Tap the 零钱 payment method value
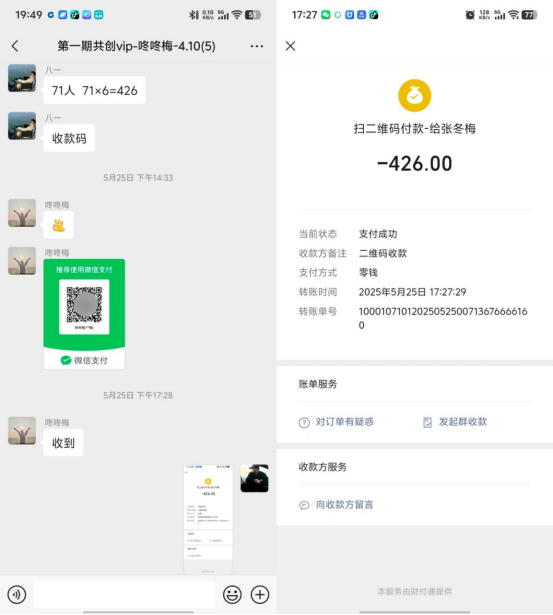Image resolution: width=553 pixels, height=615 pixels. 368,273
